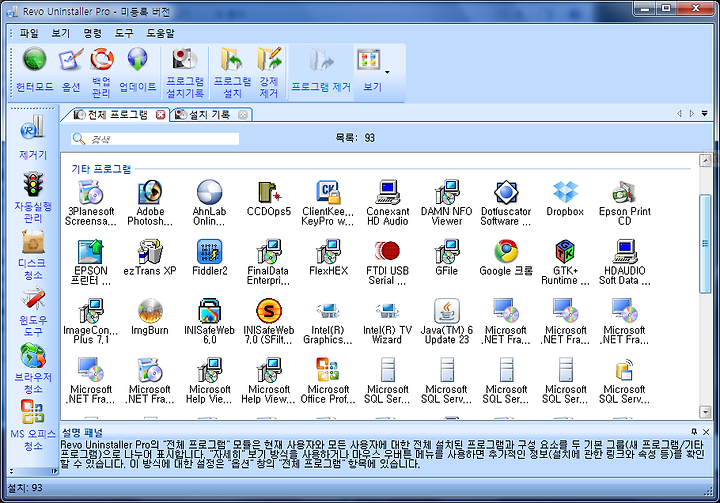Screen dimensions: 720x503
Task: Click scrollbar up arrow in program list
Action: (705, 160)
